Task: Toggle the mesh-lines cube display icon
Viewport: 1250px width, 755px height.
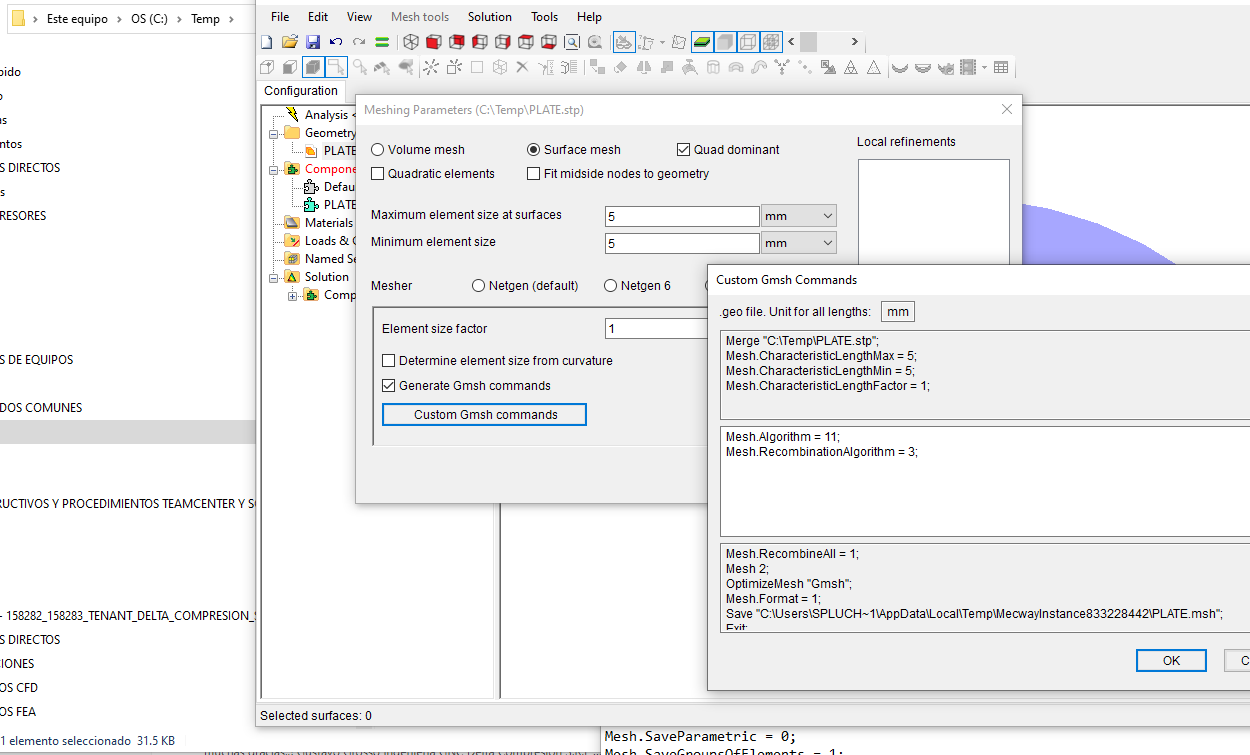Action: (771, 42)
